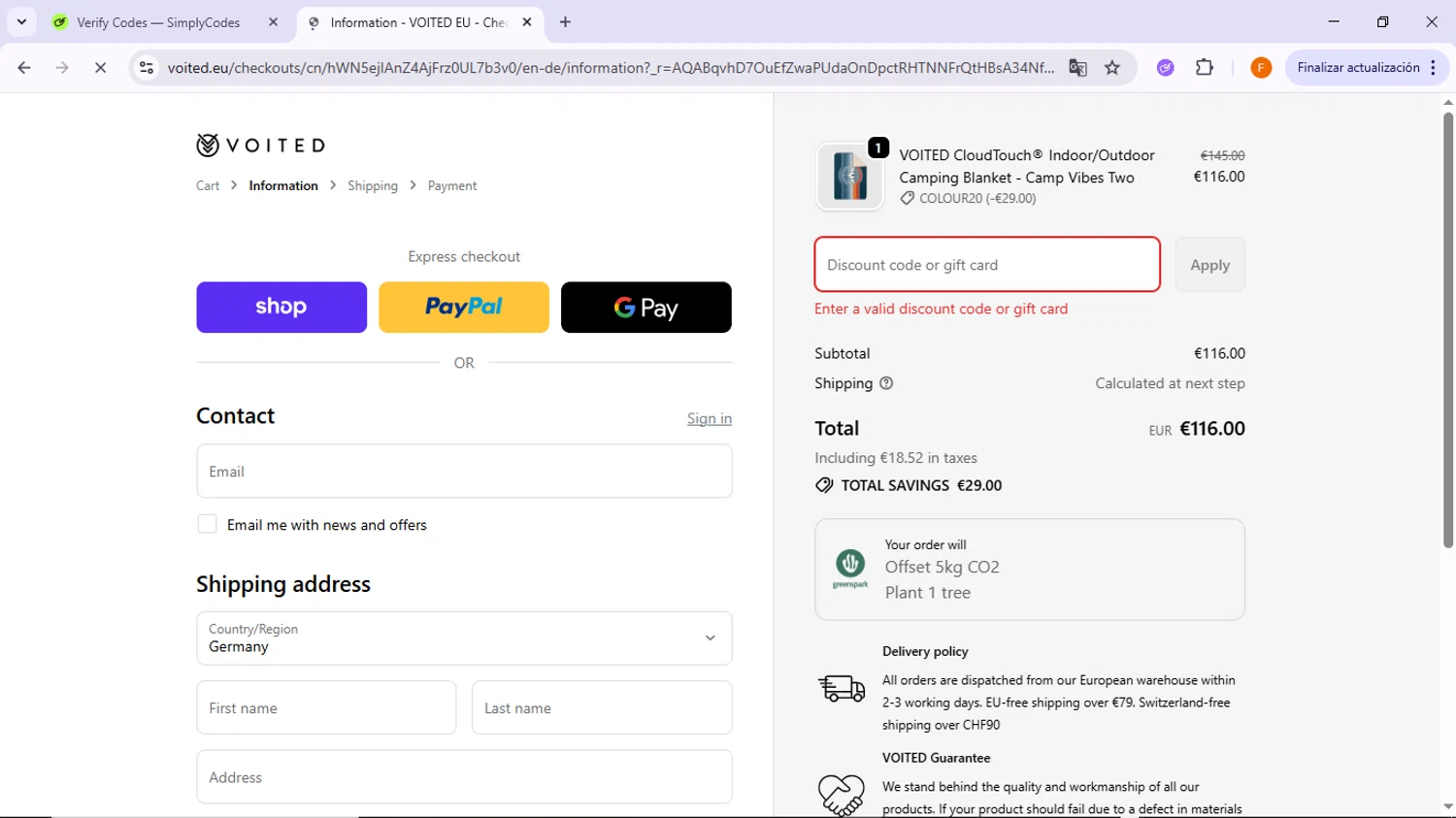The width and height of the screenshot is (1456, 818).
Task: Open the extensions puzzle icon
Action: click(x=1205, y=68)
